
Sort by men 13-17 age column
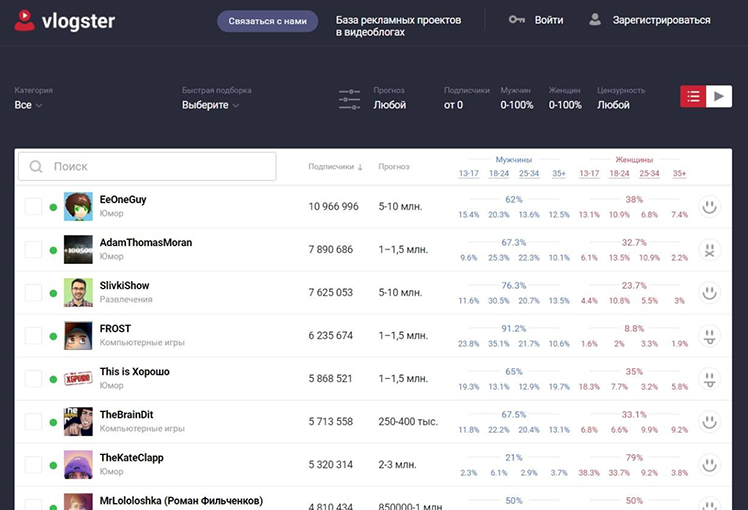tap(468, 174)
